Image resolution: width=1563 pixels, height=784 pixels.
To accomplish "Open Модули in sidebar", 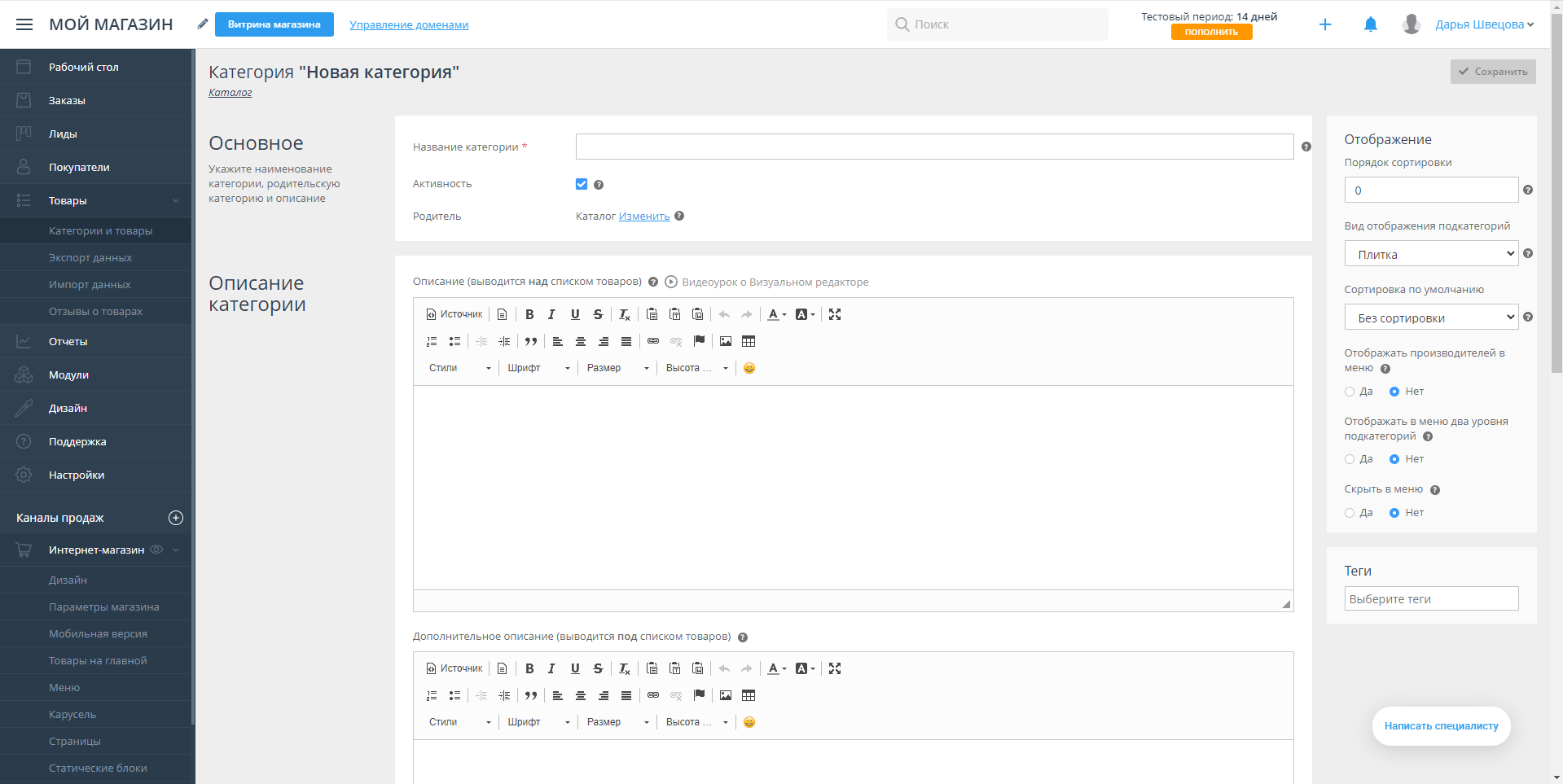I will (x=95, y=374).
